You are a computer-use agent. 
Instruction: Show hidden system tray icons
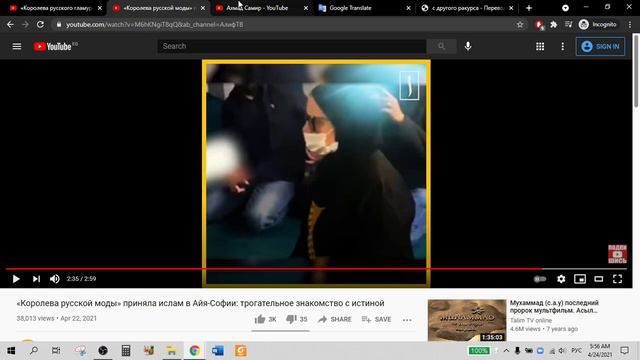[x=506, y=351]
